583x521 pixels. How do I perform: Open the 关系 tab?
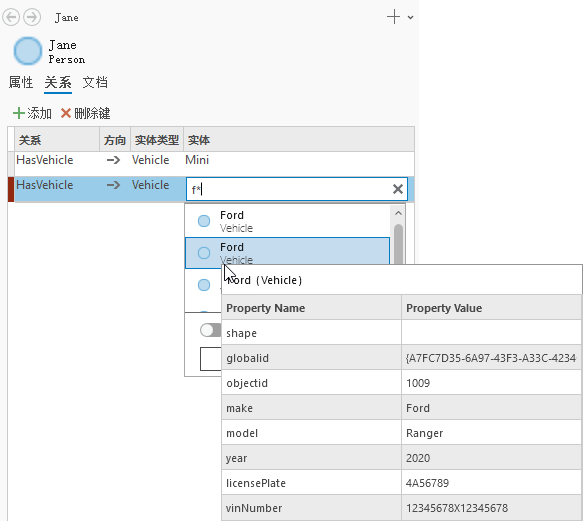tap(58, 82)
